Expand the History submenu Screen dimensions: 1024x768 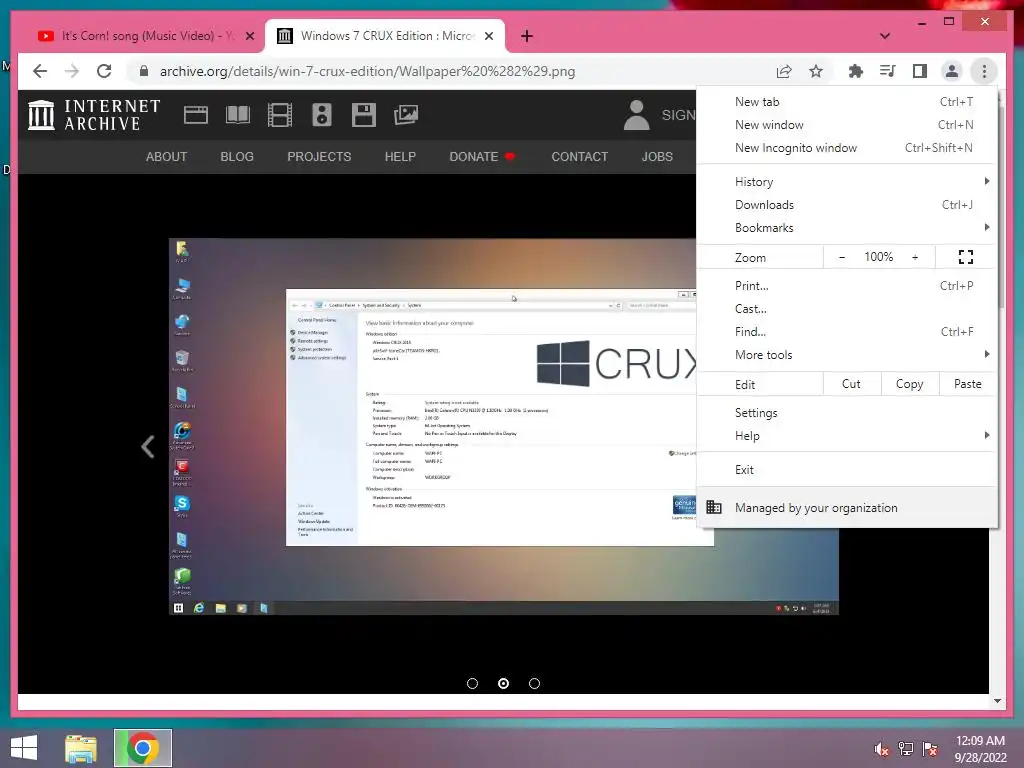(847, 182)
